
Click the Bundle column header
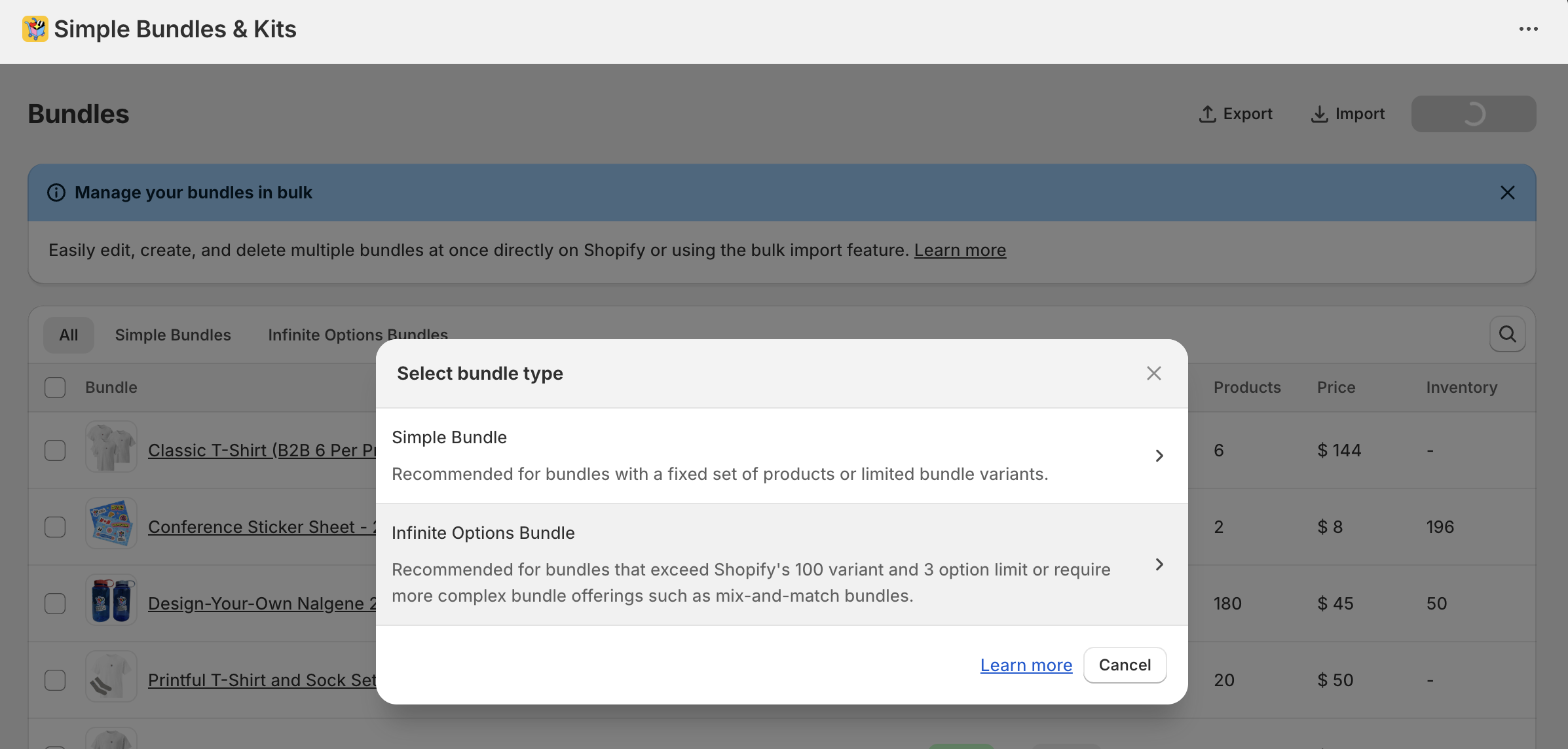[111, 388]
